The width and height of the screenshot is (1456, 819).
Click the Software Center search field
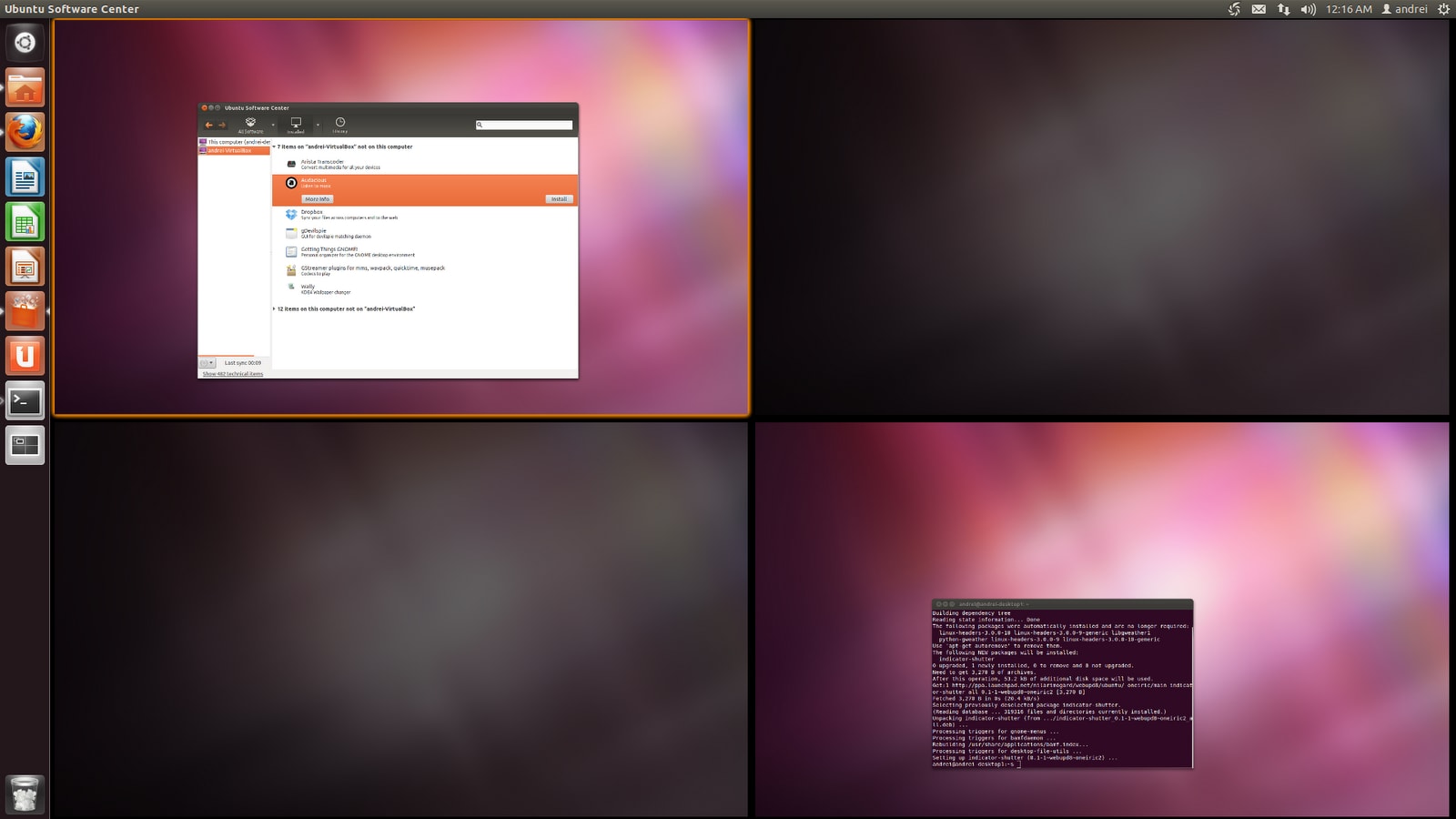pos(524,125)
